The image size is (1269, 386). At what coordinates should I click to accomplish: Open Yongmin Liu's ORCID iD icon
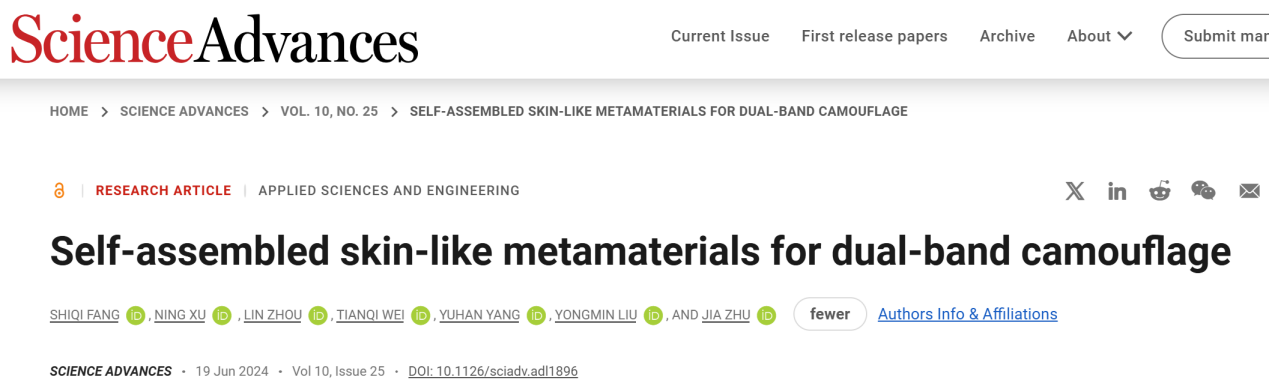[x=654, y=315]
